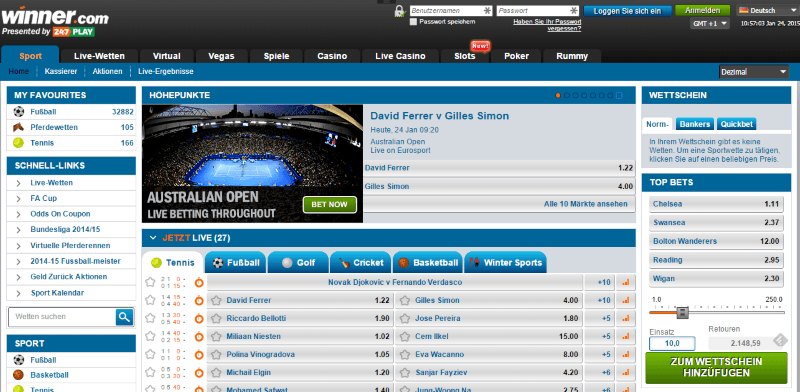The height and width of the screenshot is (392, 800).
Task: Click stopwatch icon for Djokovic v Verdasco
Action: point(199,282)
